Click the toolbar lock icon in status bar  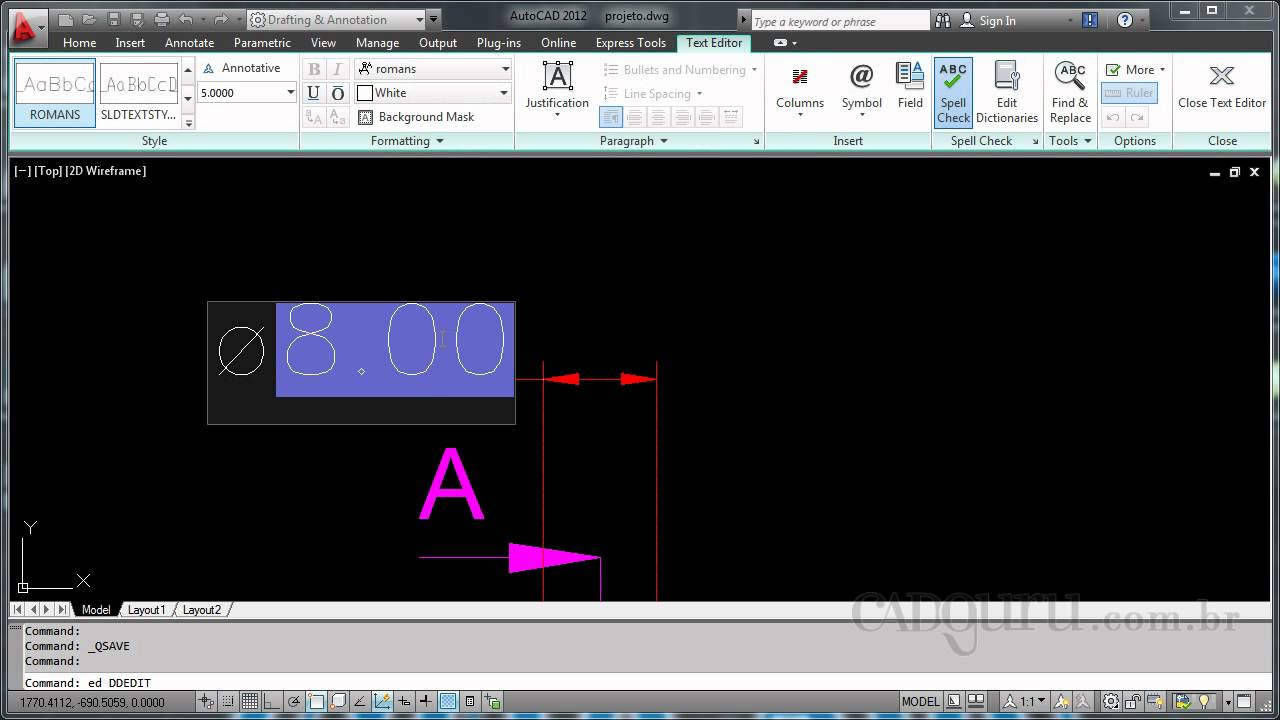coord(1135,702)
